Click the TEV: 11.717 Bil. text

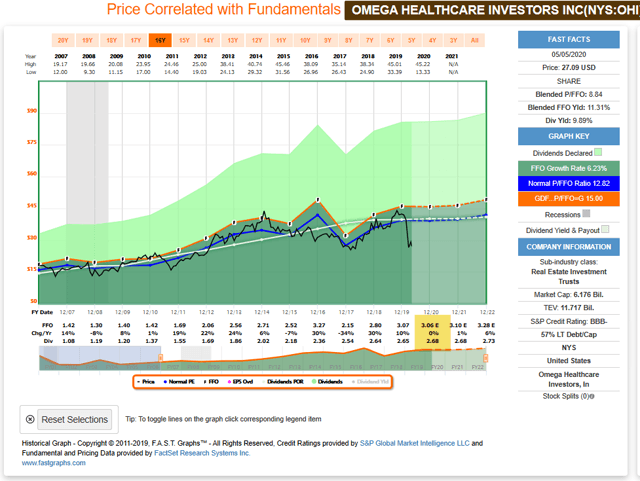569,308
